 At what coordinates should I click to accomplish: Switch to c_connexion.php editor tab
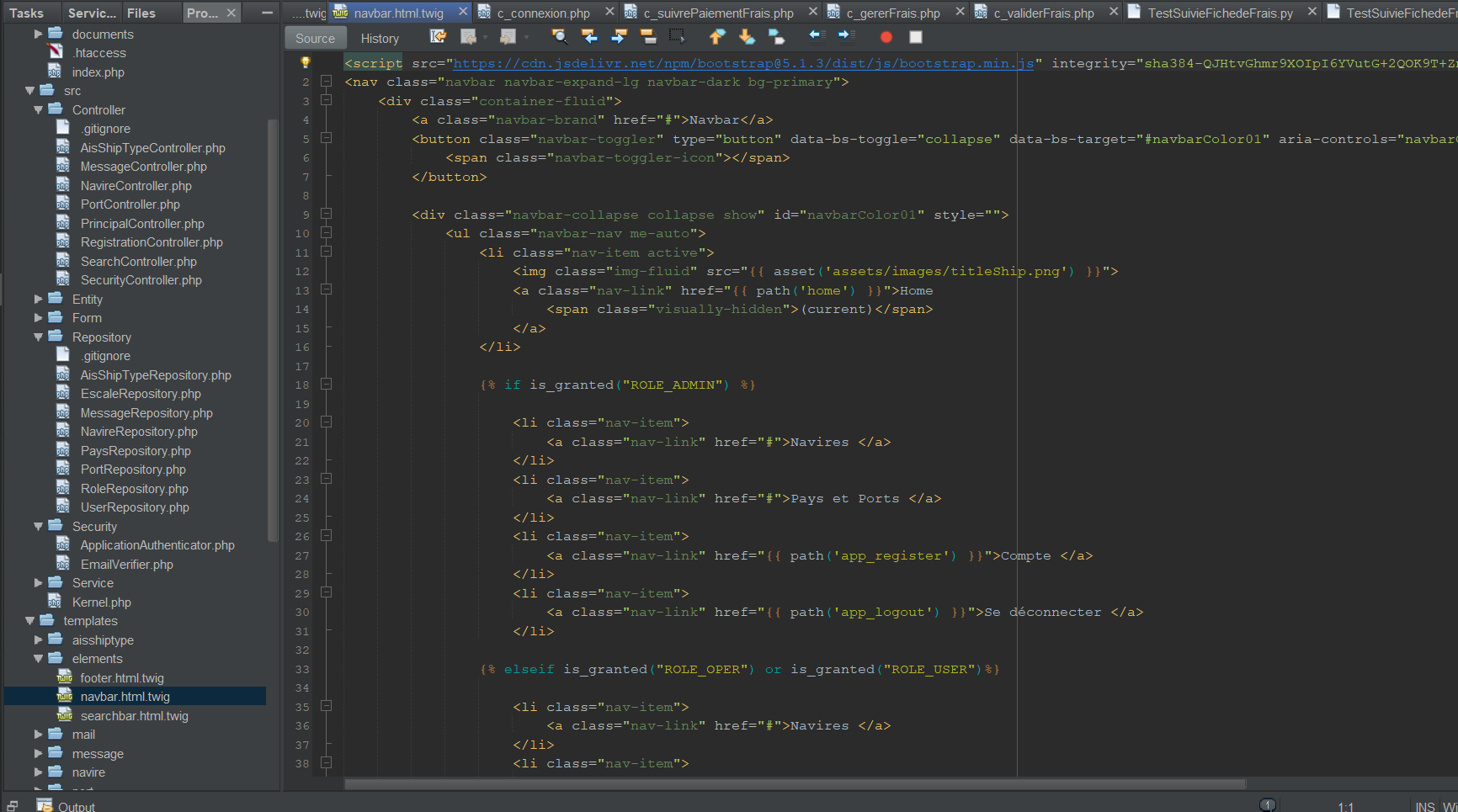[543, 13]
